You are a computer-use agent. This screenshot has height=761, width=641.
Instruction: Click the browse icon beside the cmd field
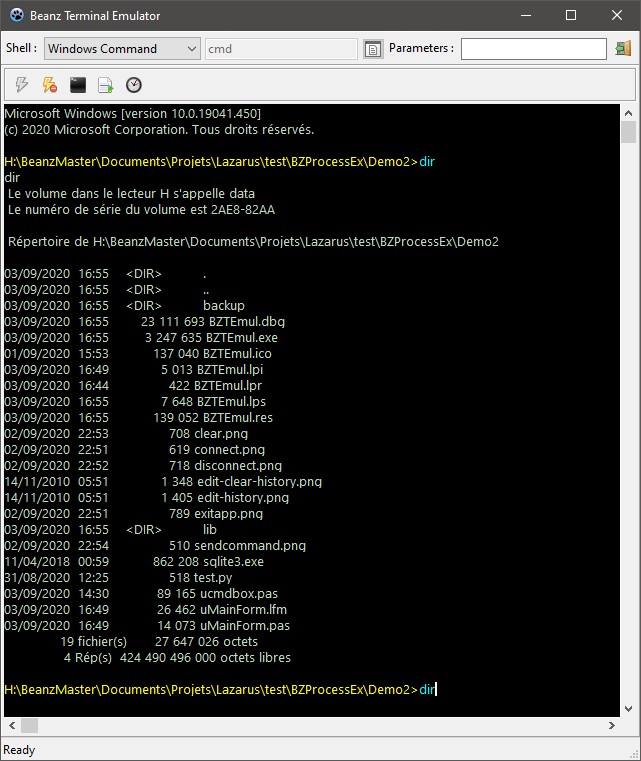(x=373, y=48)
